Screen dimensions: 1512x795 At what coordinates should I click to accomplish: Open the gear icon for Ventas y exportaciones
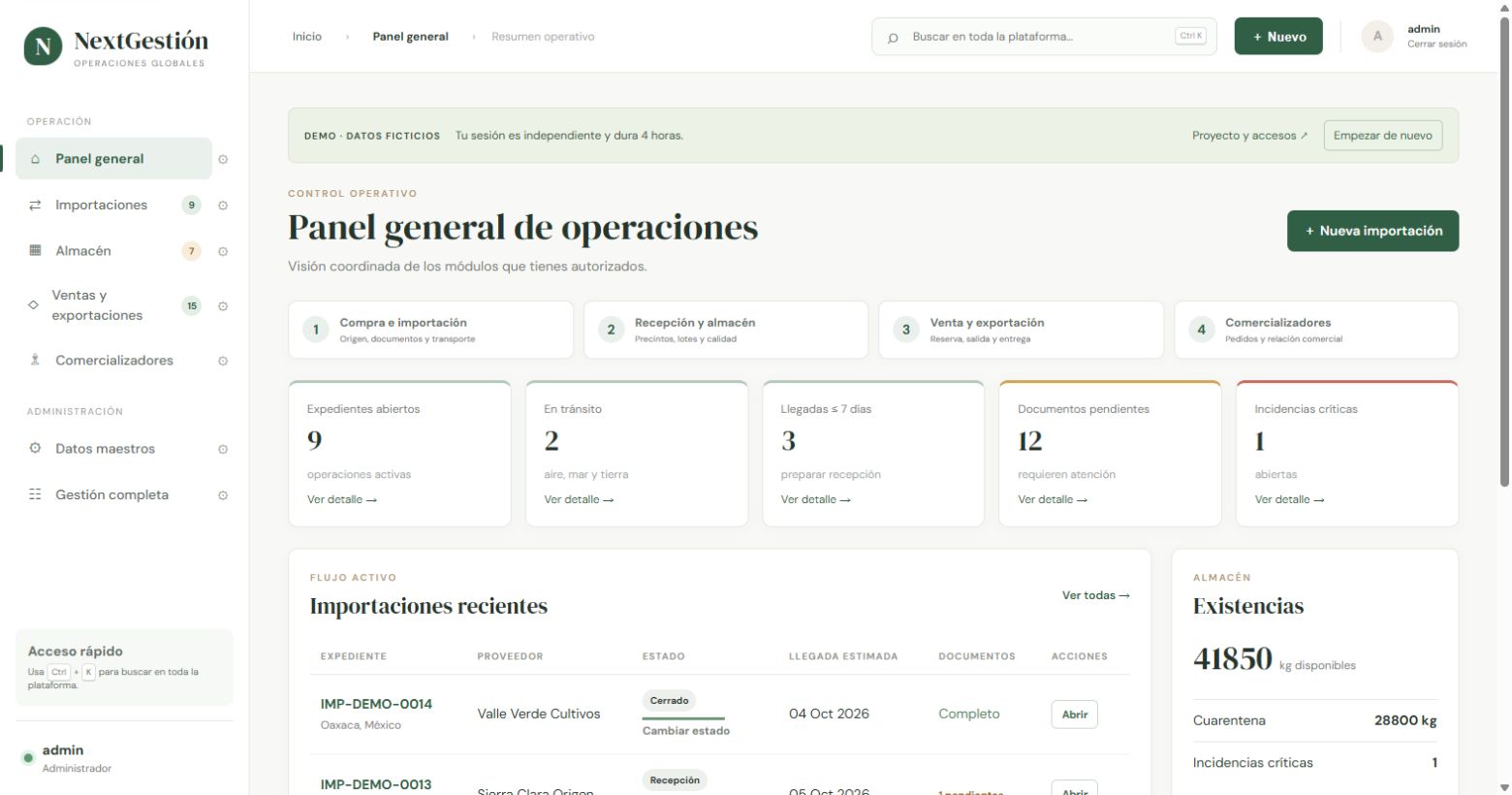coord(223,306)
